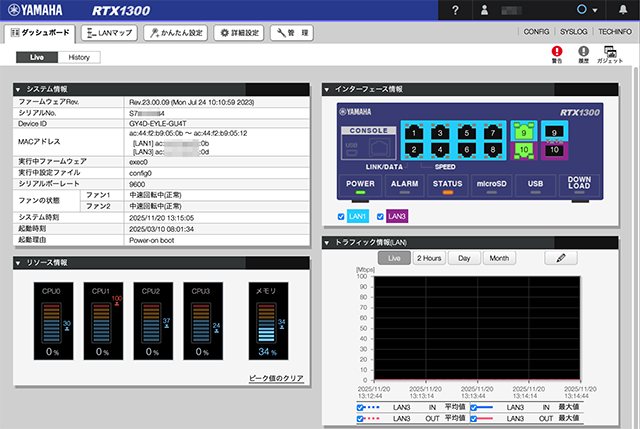640x429 pixels.
Task: Open the blue circle status dropdown
Action: tap(587, 10)
